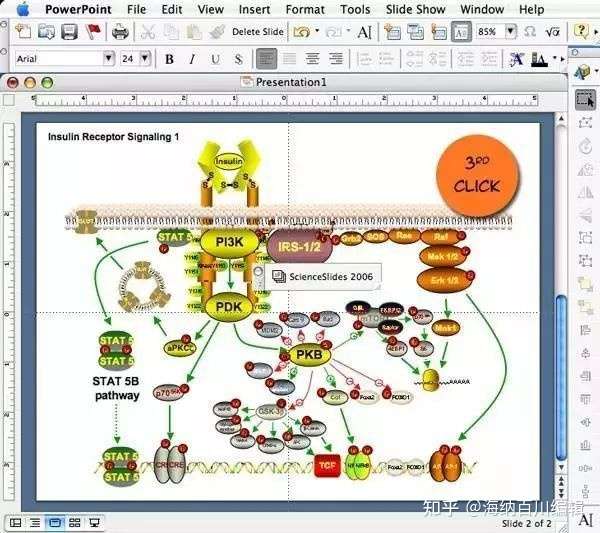The image size is (600, 533).
Task: Open the Arial font name dropdown
Action: click(x=108, y=59)
